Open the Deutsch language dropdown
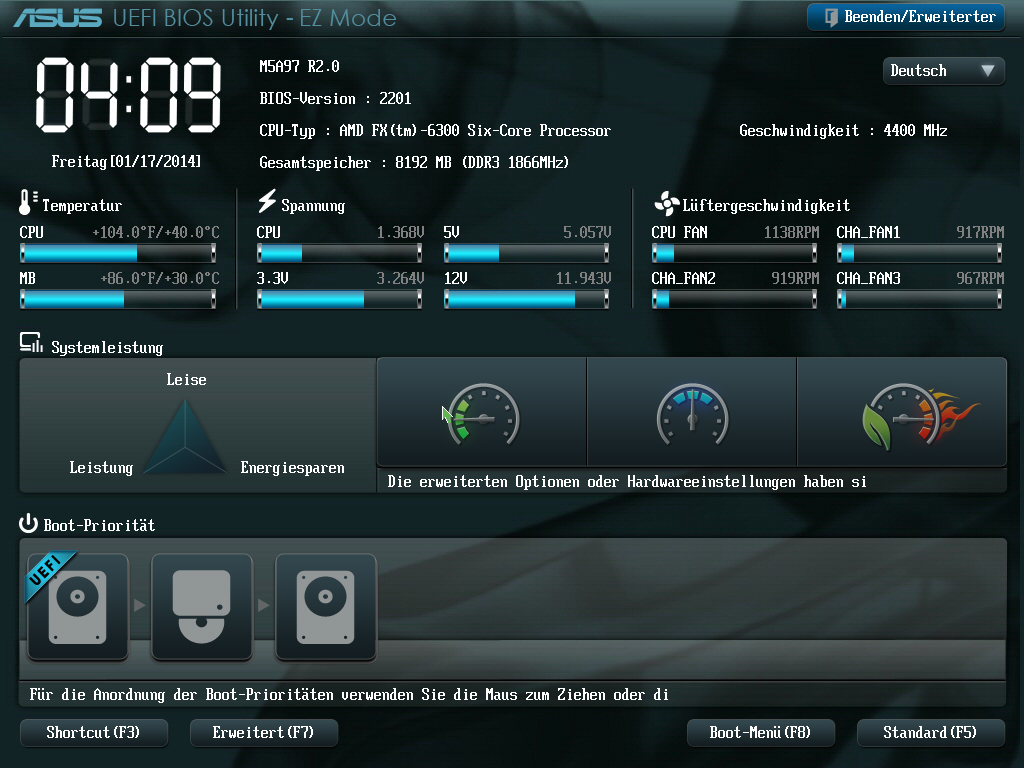The height and width of the screenshot is (768, 1024). 943,71
